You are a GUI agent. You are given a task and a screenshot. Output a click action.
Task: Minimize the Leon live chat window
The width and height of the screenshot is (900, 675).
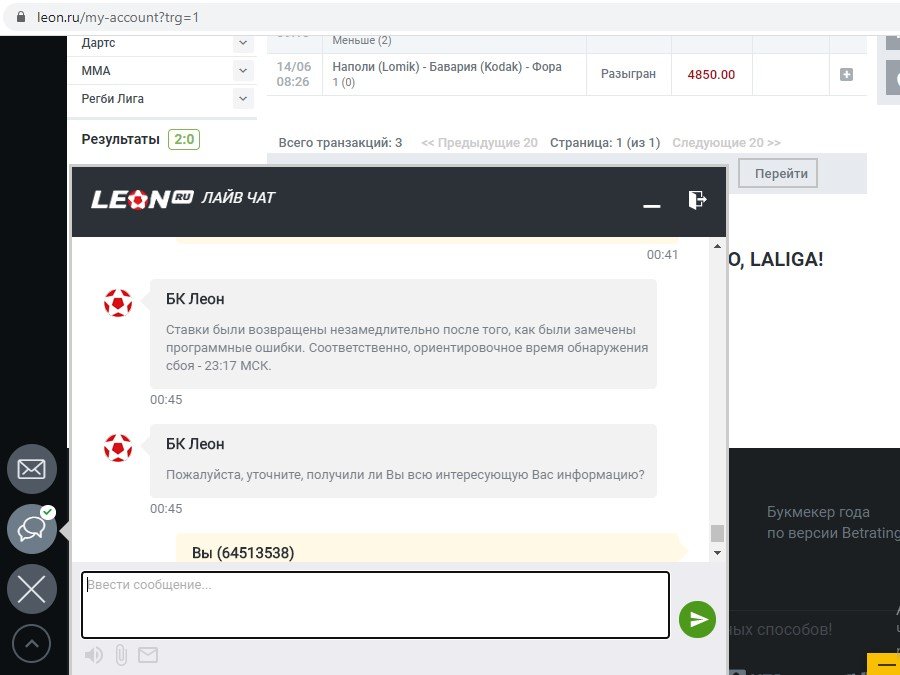pyautogui.click(x=652, y=204)
